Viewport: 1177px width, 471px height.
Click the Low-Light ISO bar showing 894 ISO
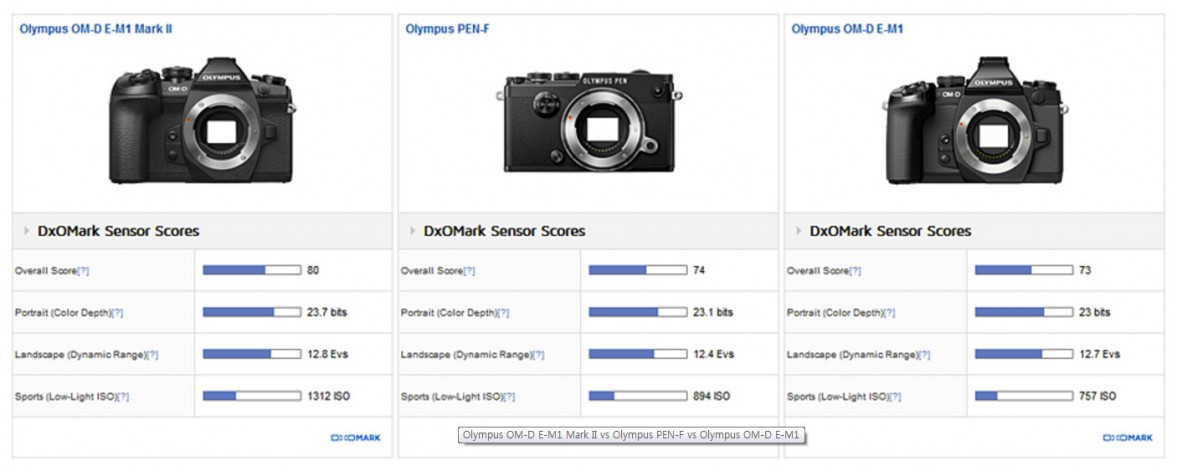(637, 396)
